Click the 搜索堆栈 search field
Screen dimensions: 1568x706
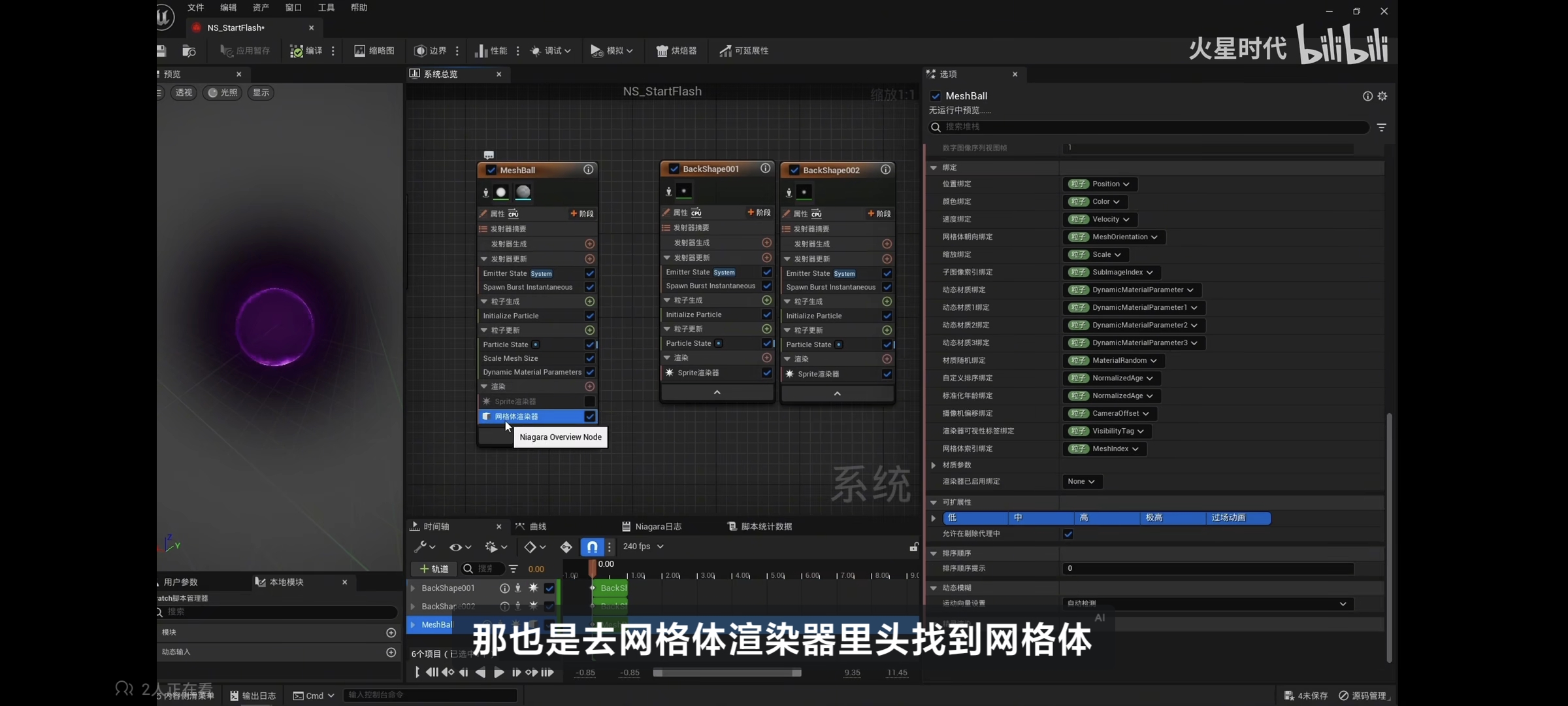(x=1150, y=127)
